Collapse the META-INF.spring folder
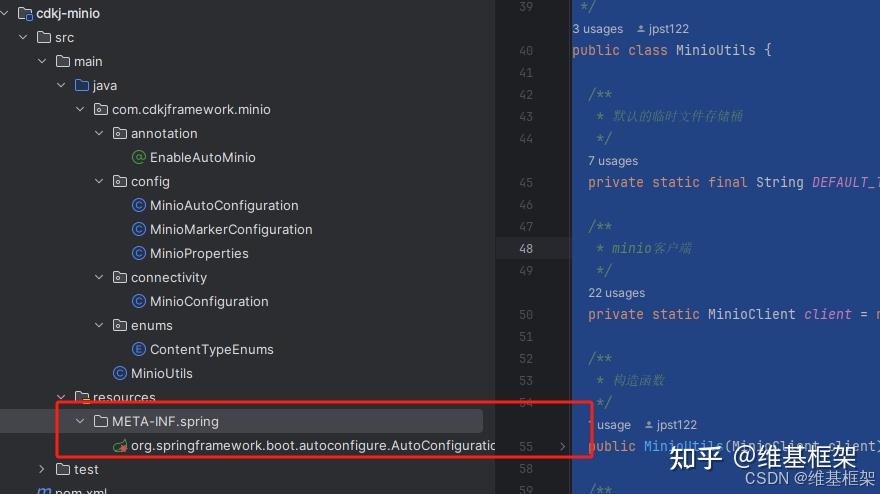Image resolution: width=880 pixels, height=494 pixels. (x=80, y=421)
